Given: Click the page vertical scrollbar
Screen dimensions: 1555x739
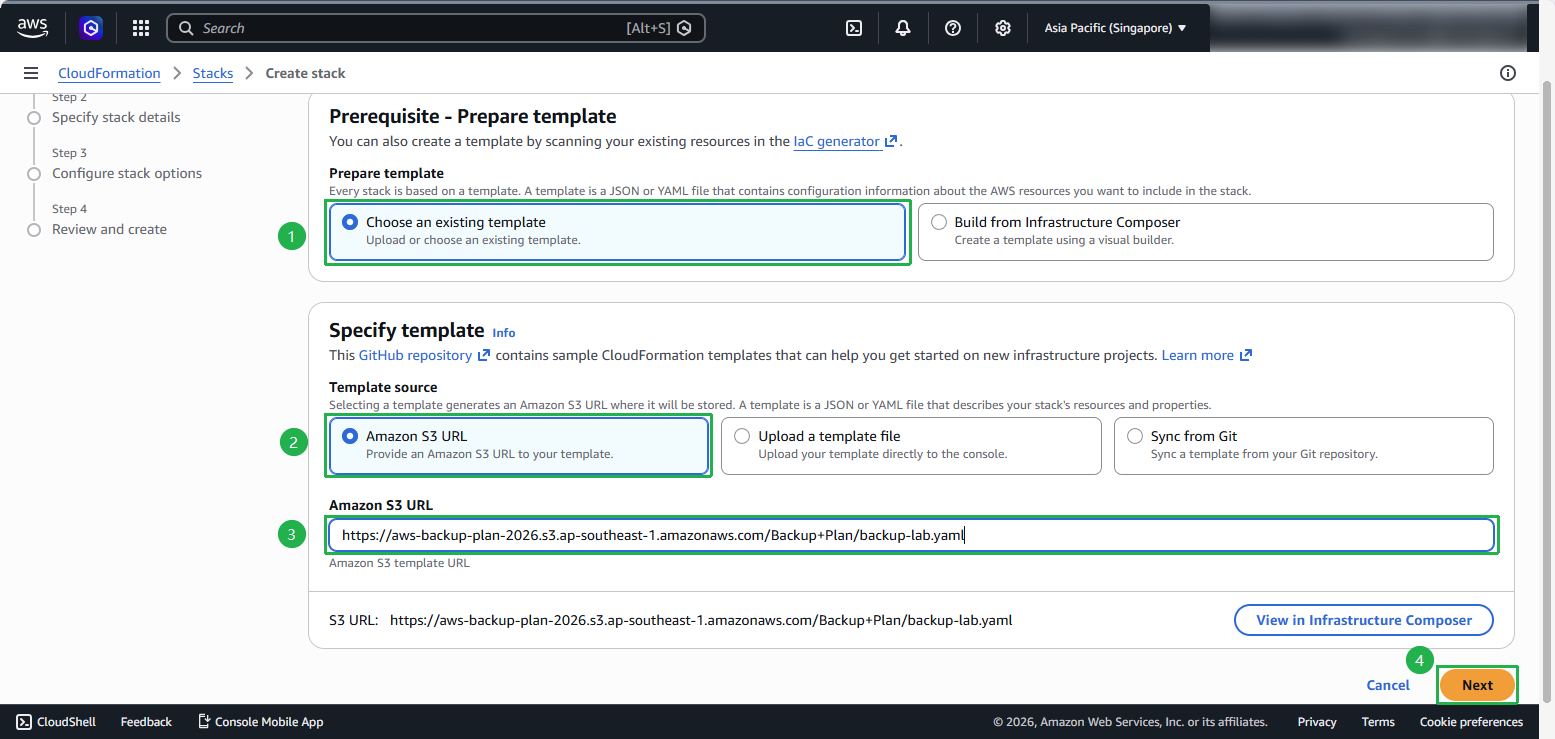Looking at the screenshot, I should (x=1547, y=390).
